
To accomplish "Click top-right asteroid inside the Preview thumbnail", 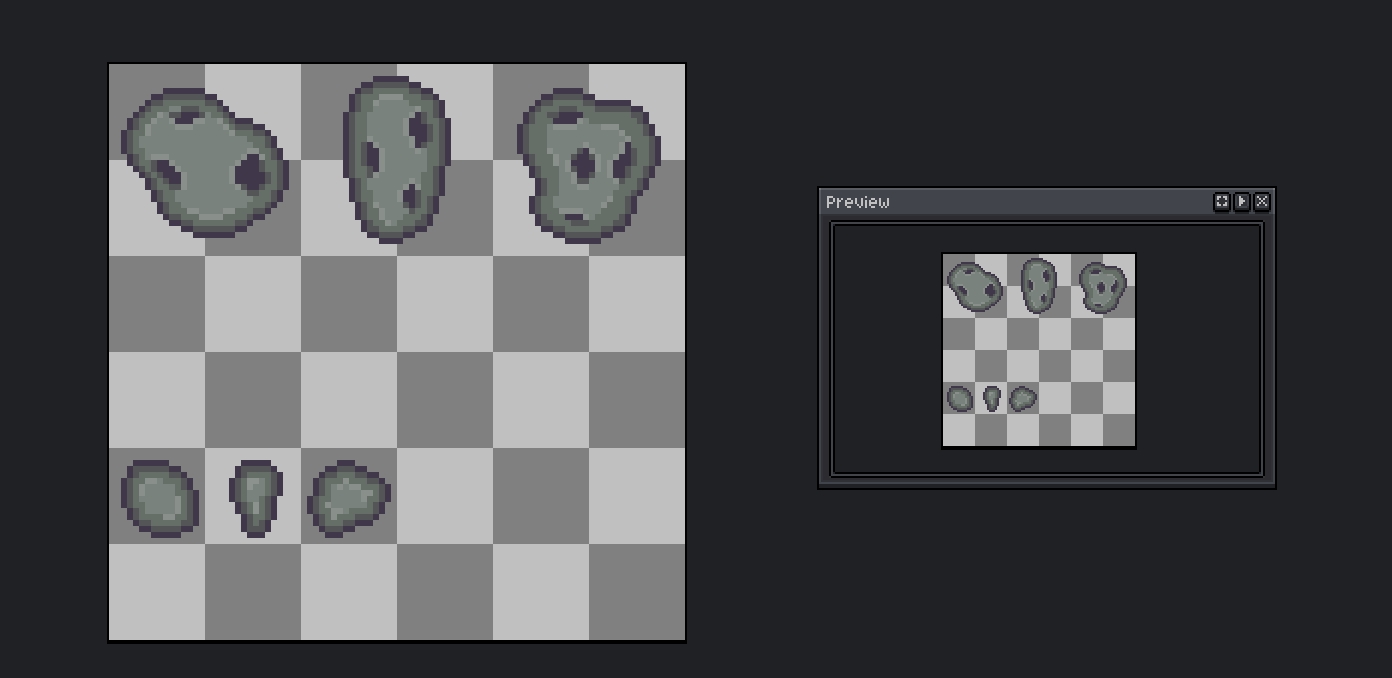I will tap(1102, 287).
